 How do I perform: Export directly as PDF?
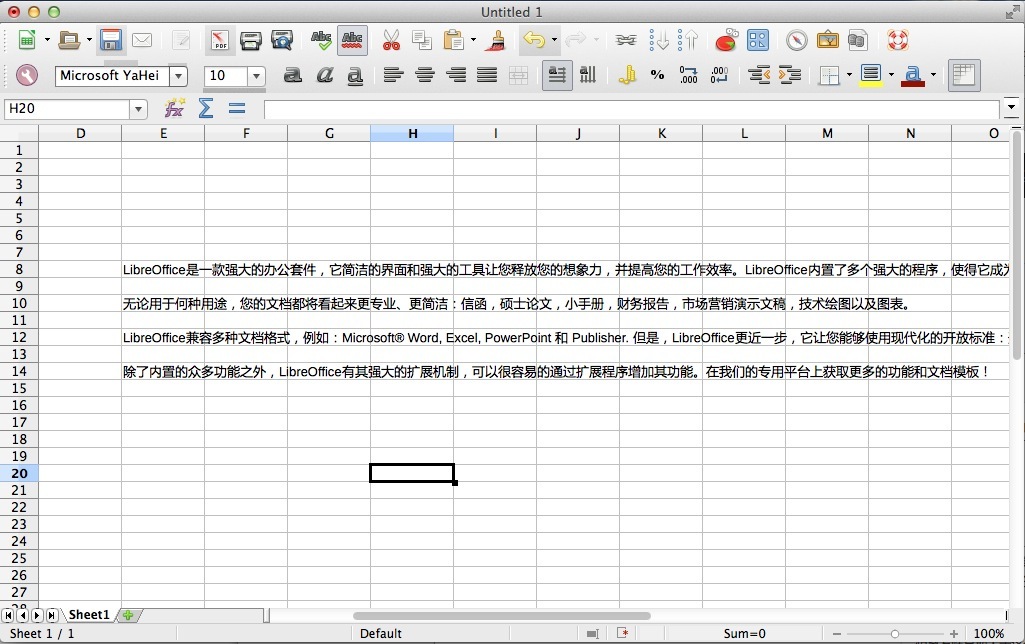220,41
